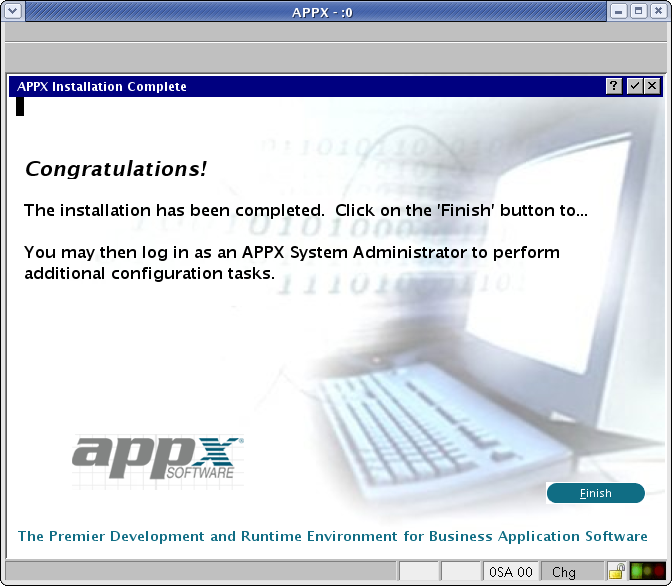Screen dimensions: 672x586
Task: Open the window menu arrow at top-left
Action: click(13, 11)
